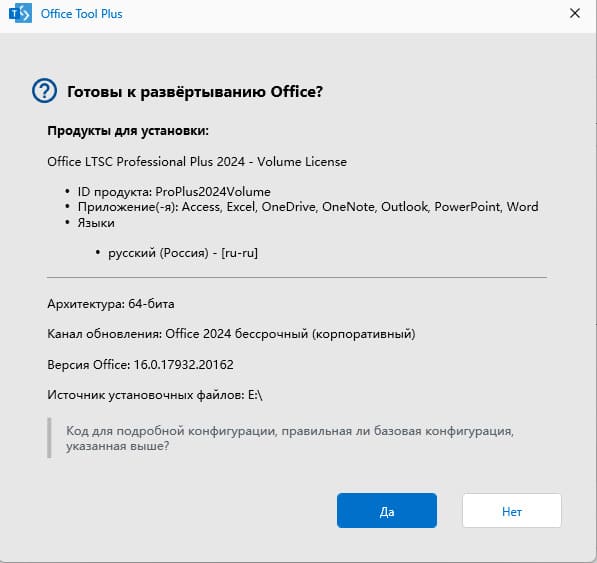Confirm deployment with the Да button
Image resolution: width=597 pixels, height=563 pixels.
point(386,510)
